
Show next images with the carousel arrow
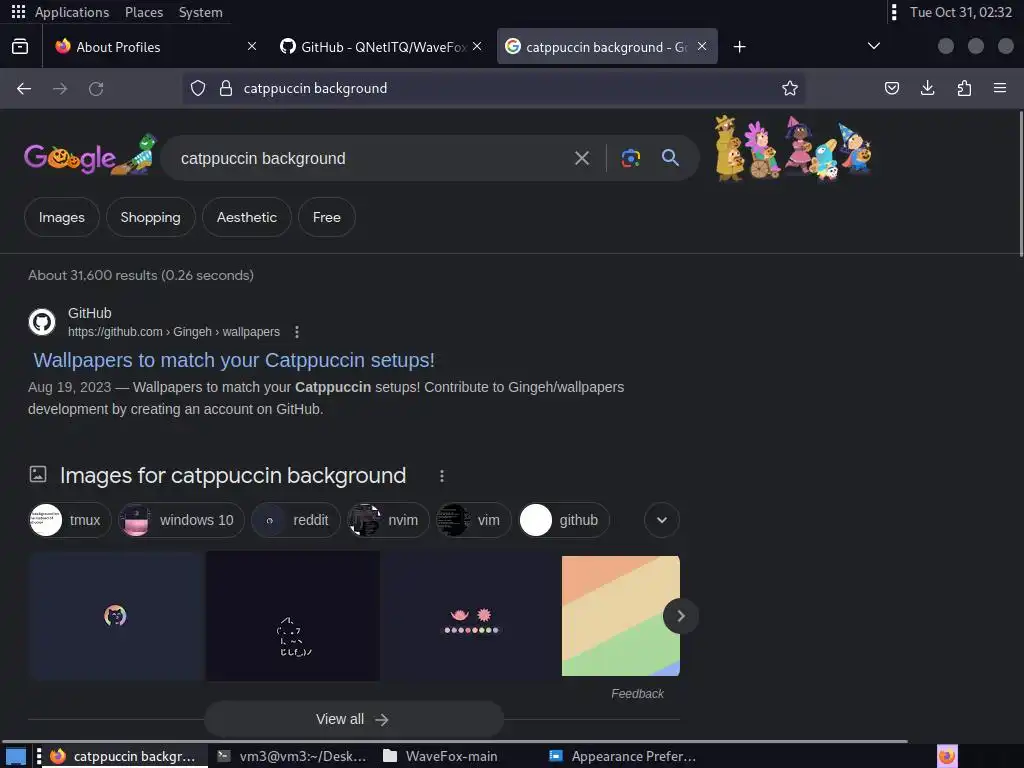coord(680,616)
